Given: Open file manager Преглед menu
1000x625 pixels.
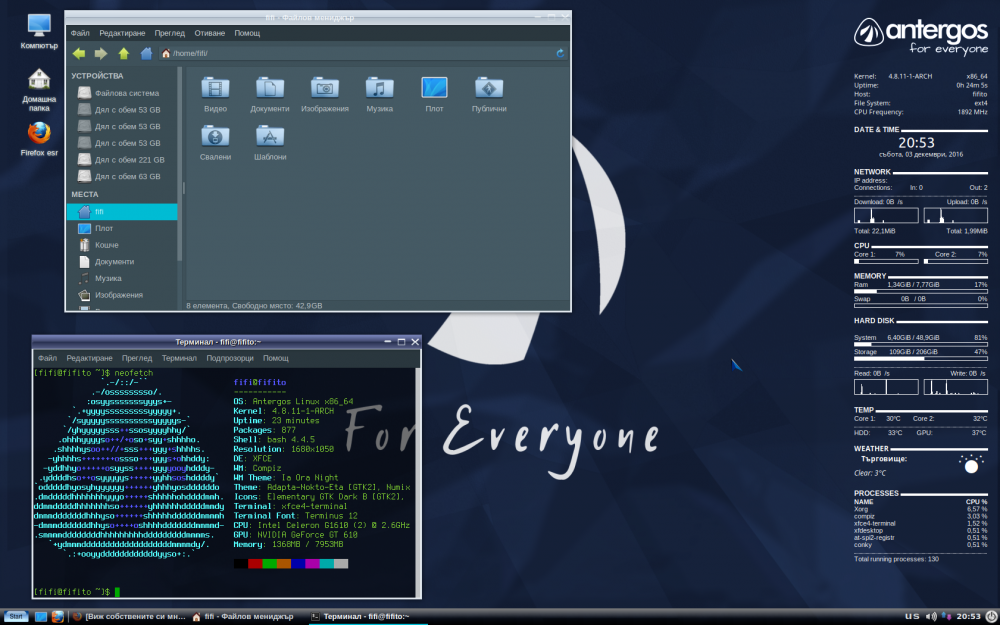Looking at the screenshot, I should [x=169, y=33].
